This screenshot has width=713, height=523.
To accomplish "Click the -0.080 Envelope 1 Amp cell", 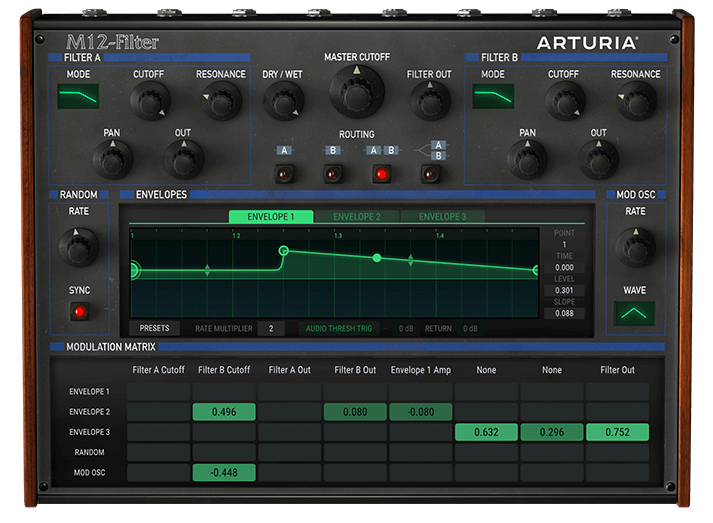I will point(421,412).
